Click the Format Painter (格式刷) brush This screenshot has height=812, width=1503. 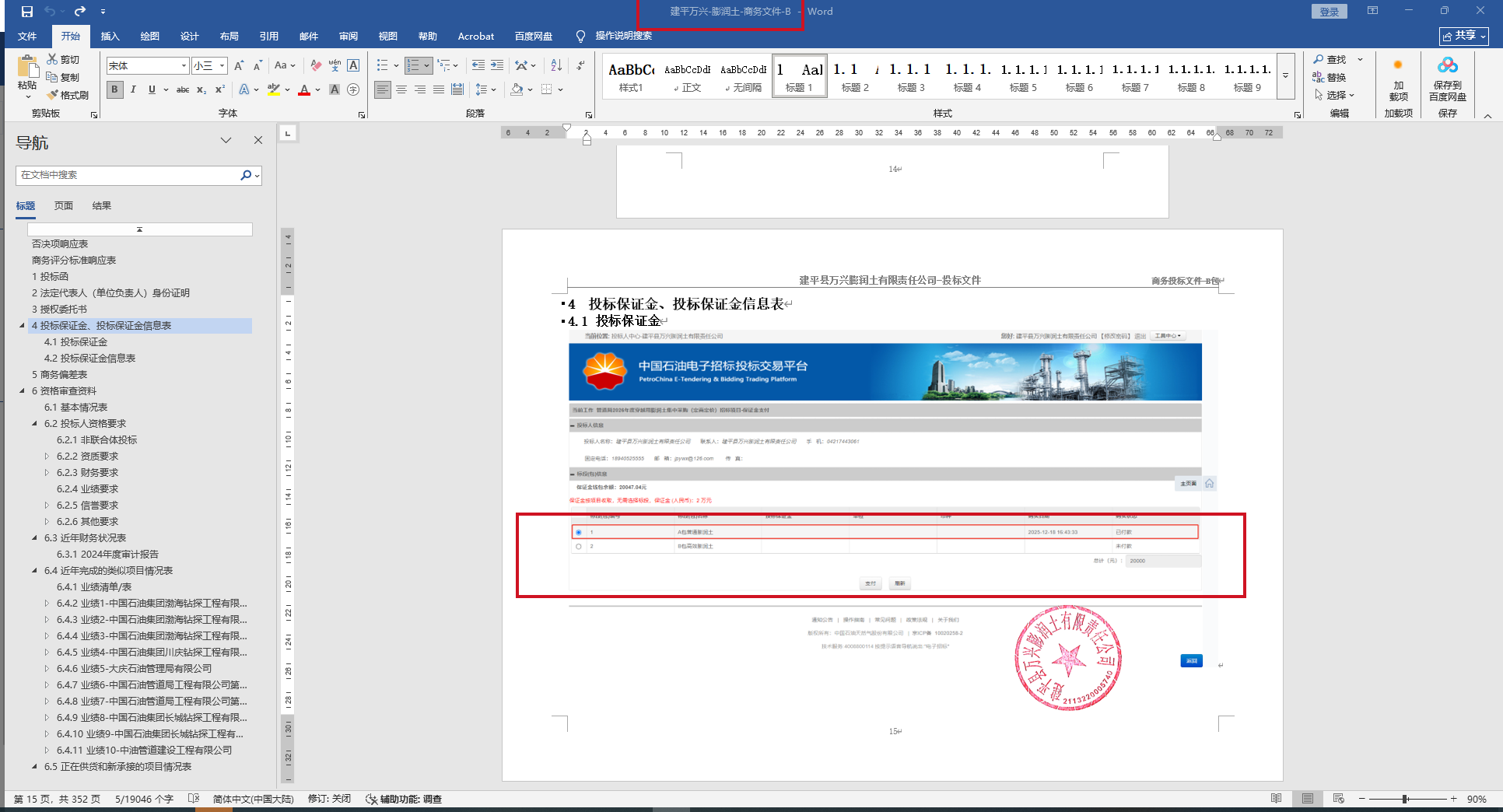68,95
